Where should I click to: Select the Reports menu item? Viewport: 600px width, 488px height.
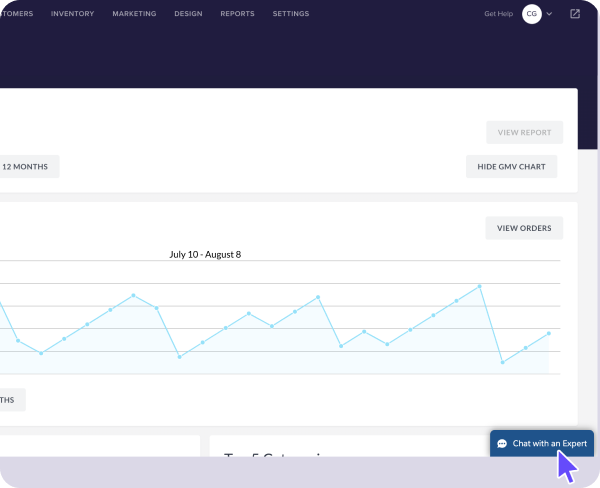[x=237, y=14]
